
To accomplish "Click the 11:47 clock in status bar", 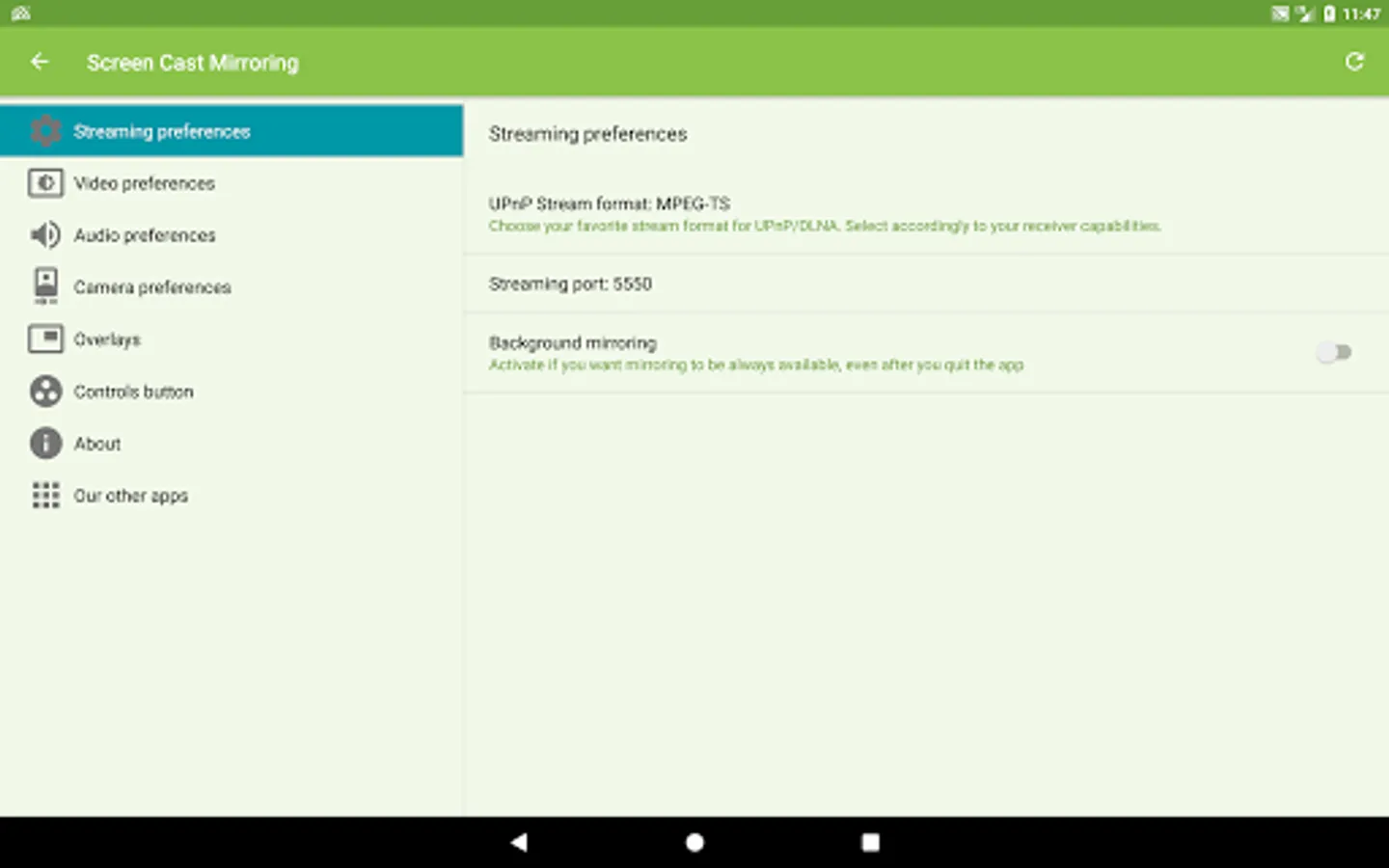I will (1361, 14).
